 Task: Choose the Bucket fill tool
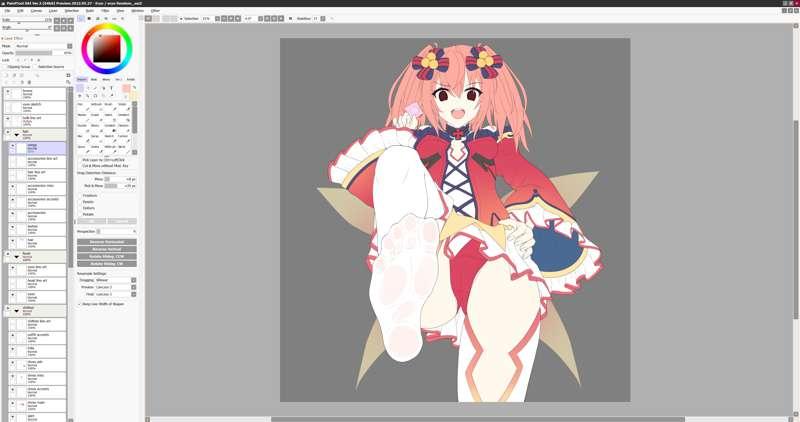click(x=83, y=128)
